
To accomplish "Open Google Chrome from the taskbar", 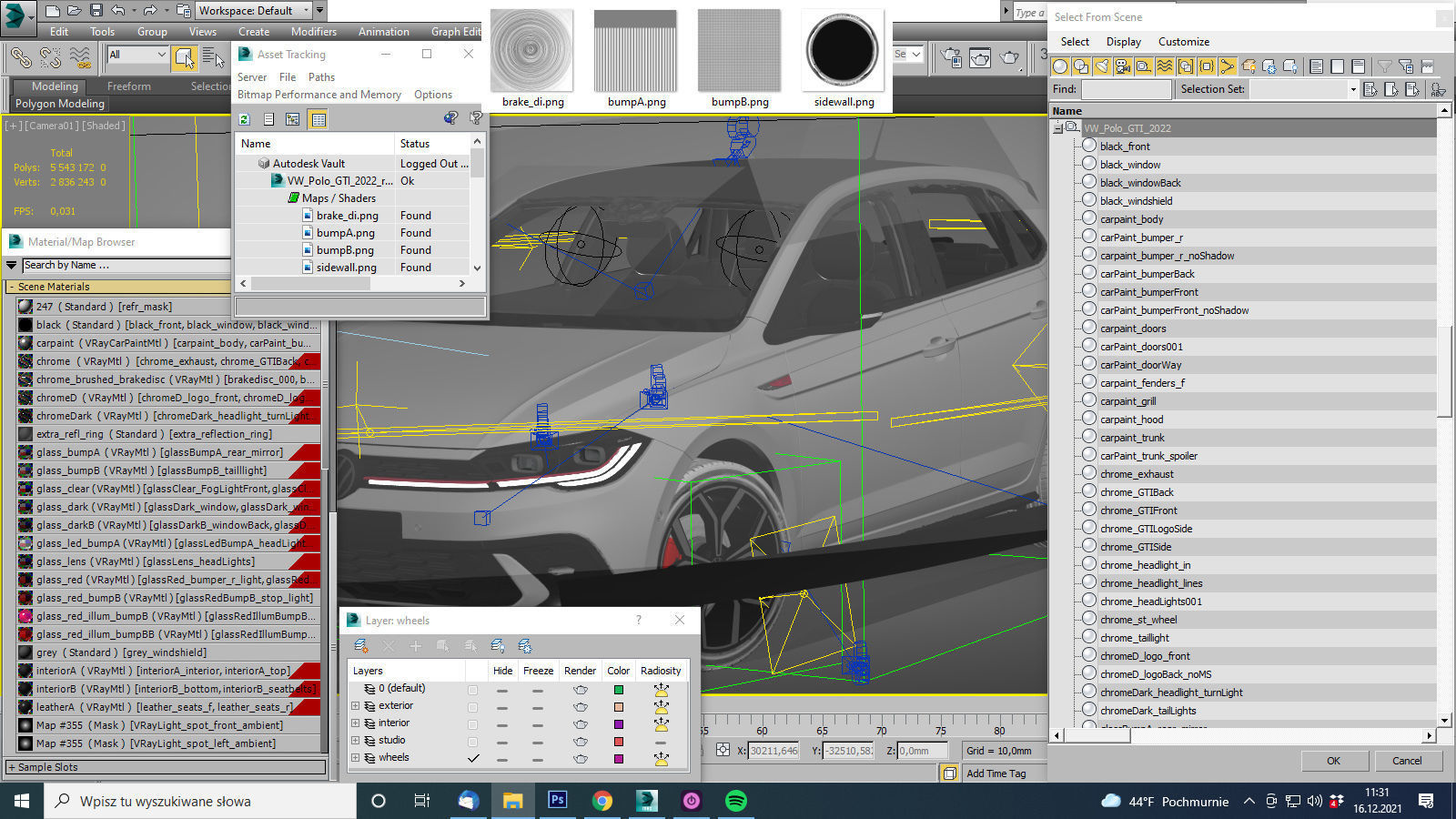I will click(x=602, y=801).
